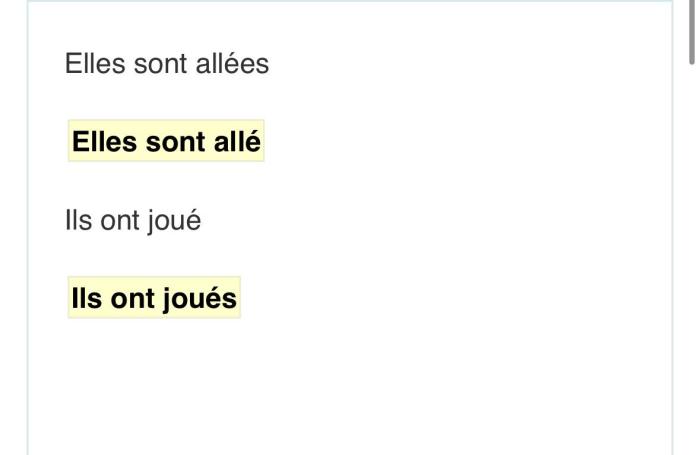Select the plain text "Elles sont allées"
The width and height of the screenshot is (700, 455).
[x=167, y=64]
